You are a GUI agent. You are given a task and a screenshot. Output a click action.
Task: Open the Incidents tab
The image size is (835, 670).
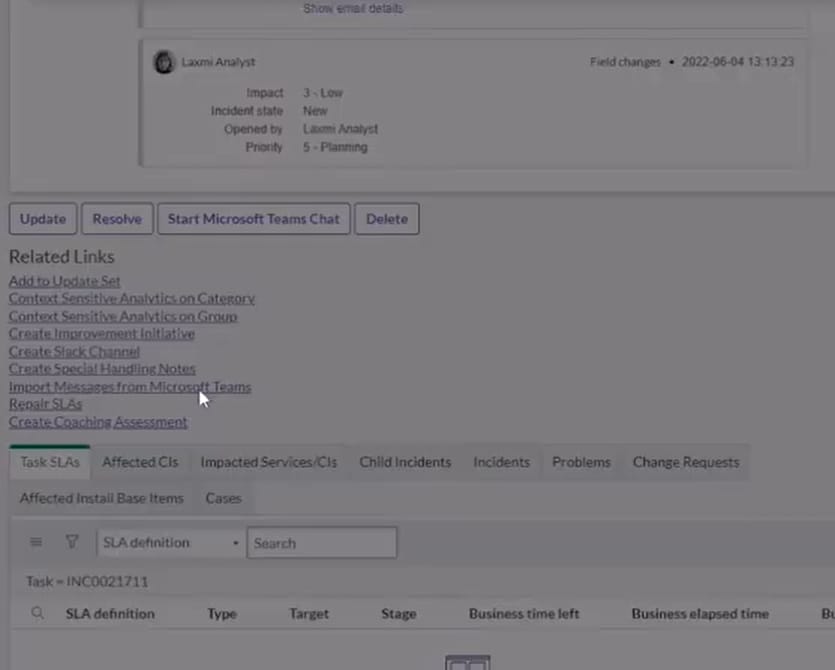coord(502,462)
